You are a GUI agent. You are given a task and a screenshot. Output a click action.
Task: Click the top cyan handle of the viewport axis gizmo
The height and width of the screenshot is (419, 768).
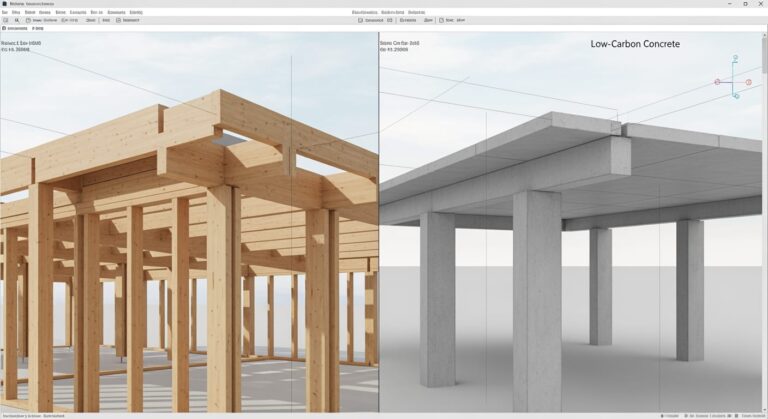coord(736,59)
